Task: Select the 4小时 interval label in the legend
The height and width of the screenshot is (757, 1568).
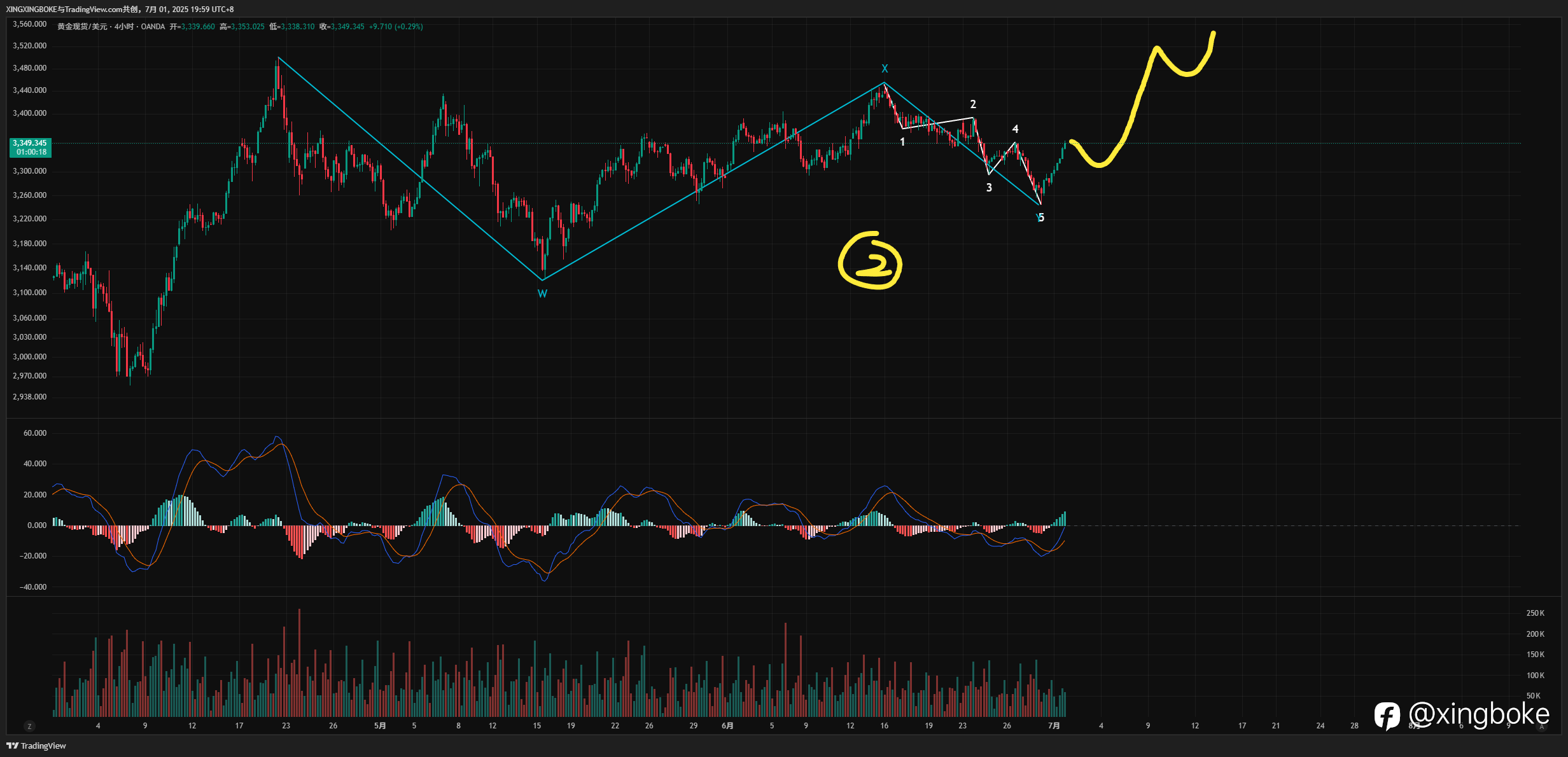Action: point(124,27)
